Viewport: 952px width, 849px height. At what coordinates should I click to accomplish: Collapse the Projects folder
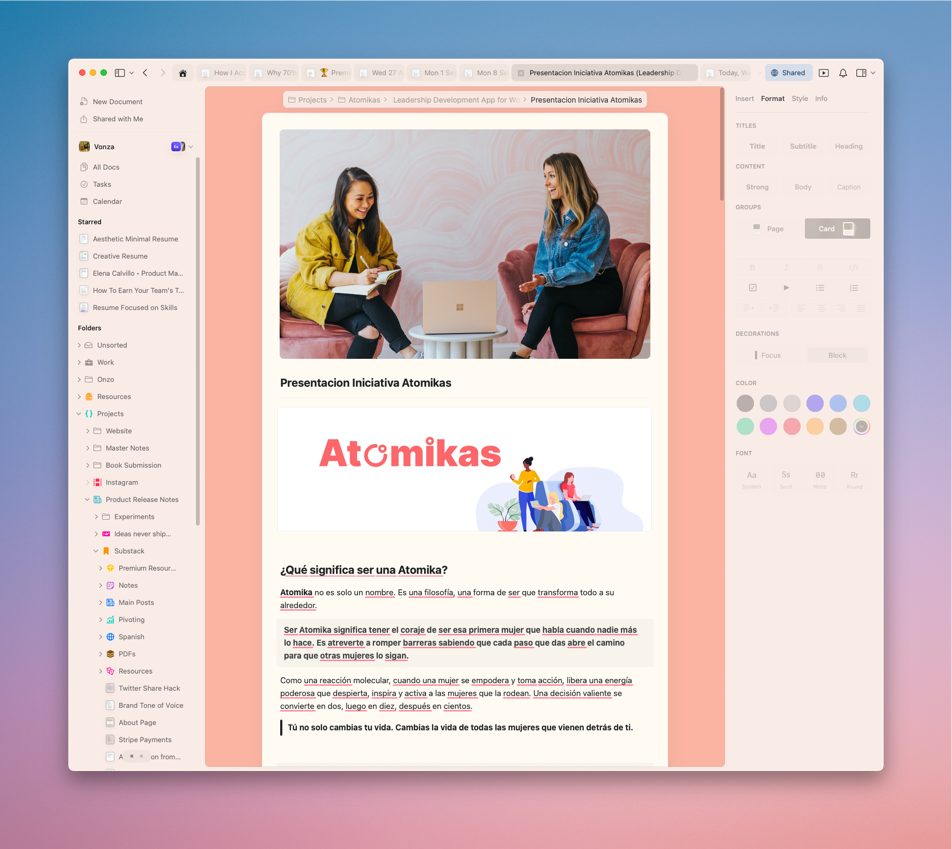coord(79,414)
